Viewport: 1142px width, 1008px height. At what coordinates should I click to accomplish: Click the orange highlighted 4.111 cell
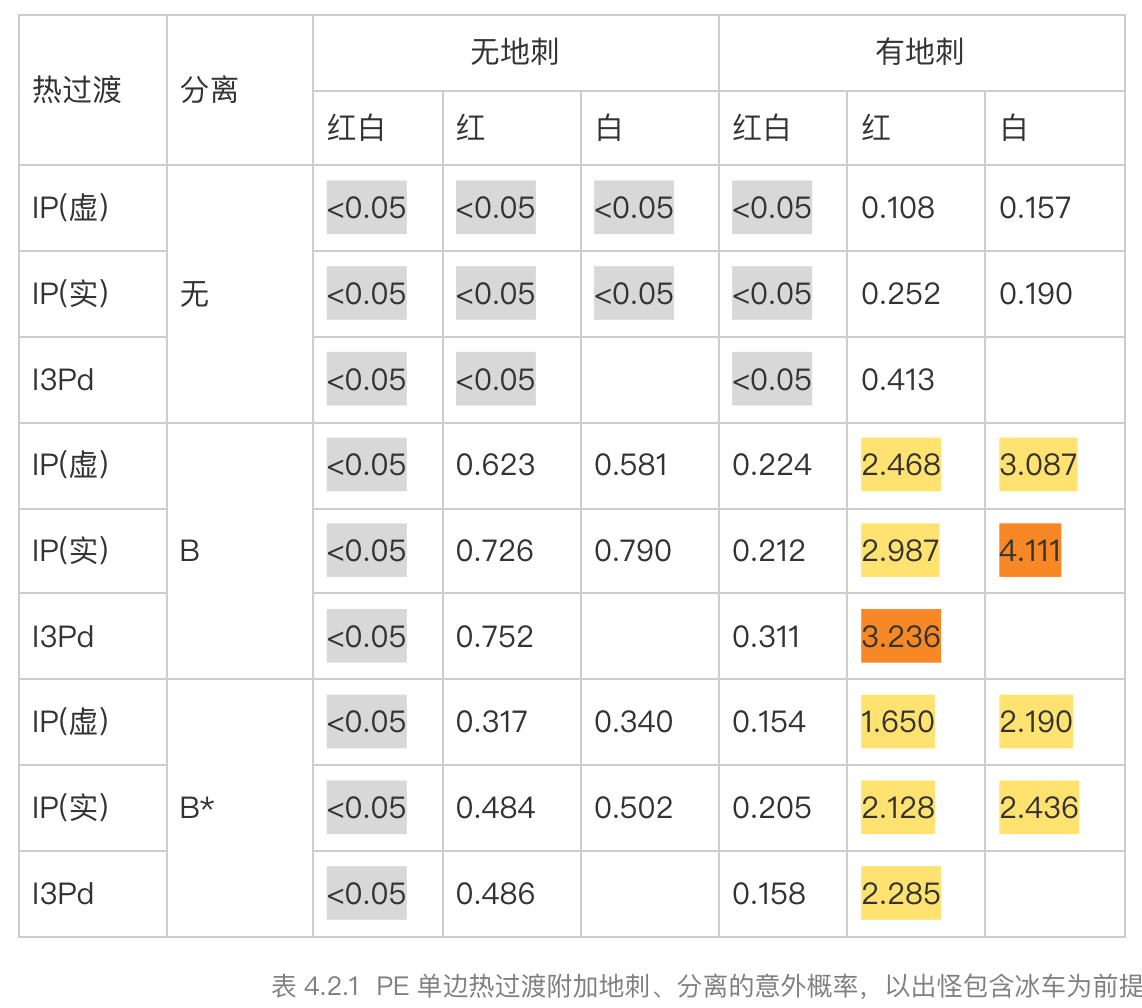(1029, 550)
